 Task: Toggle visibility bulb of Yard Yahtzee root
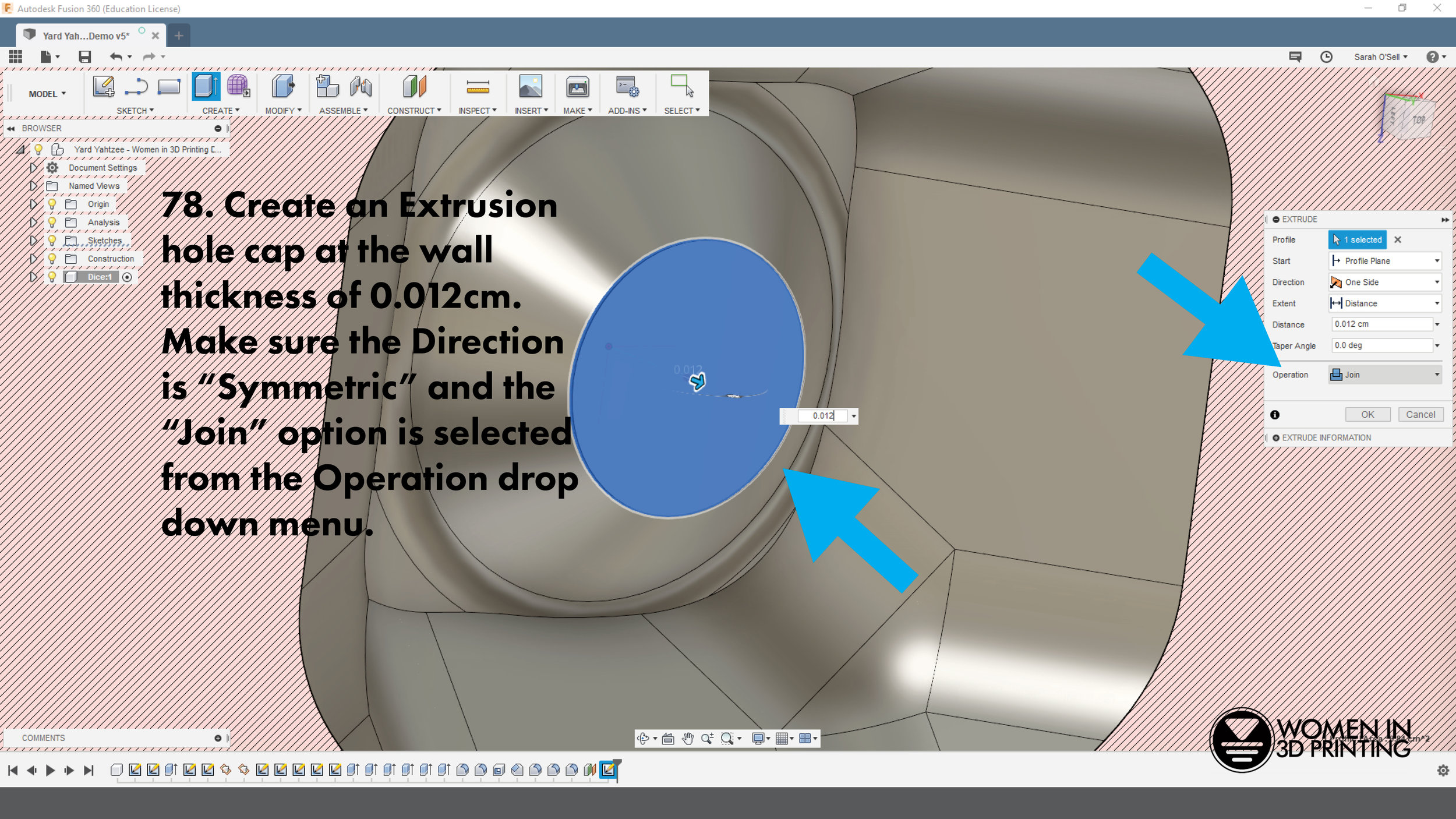pos(38,149)
